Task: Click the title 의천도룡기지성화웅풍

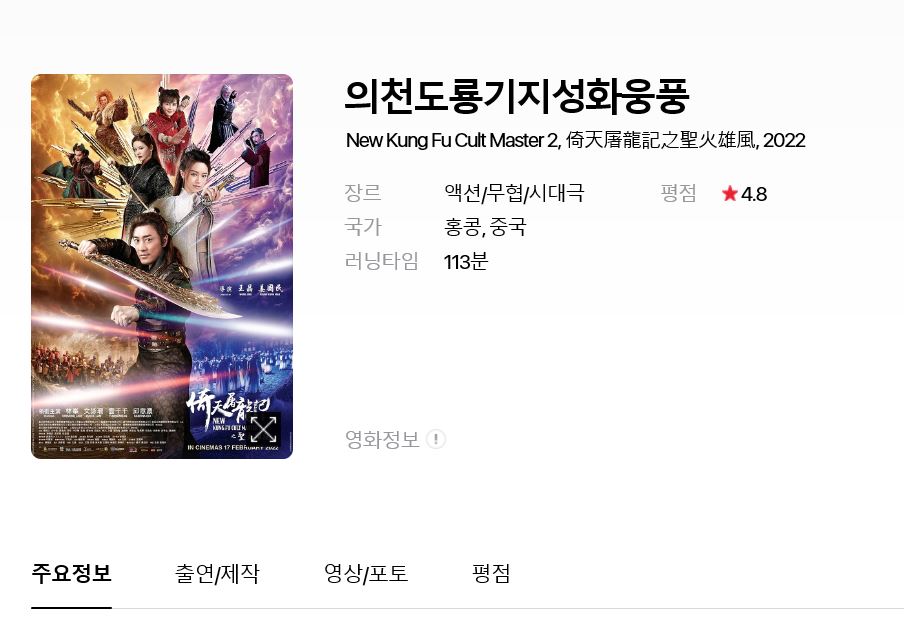Action: pyautogui.click(x=517, y=96)
